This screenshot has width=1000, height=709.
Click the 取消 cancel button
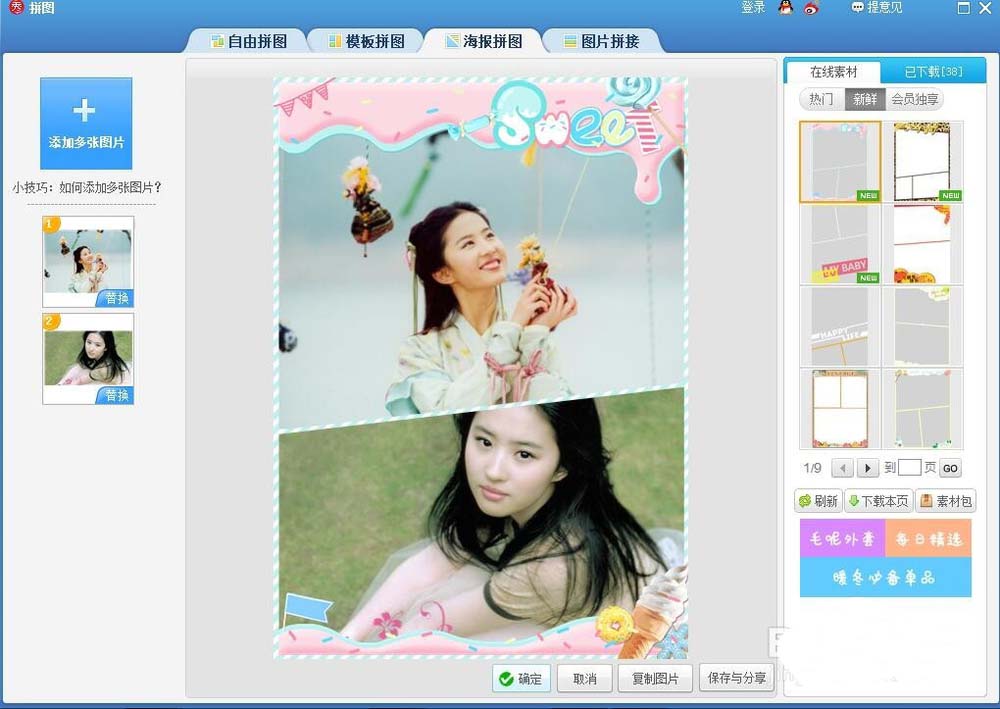(x=585, y=678)
